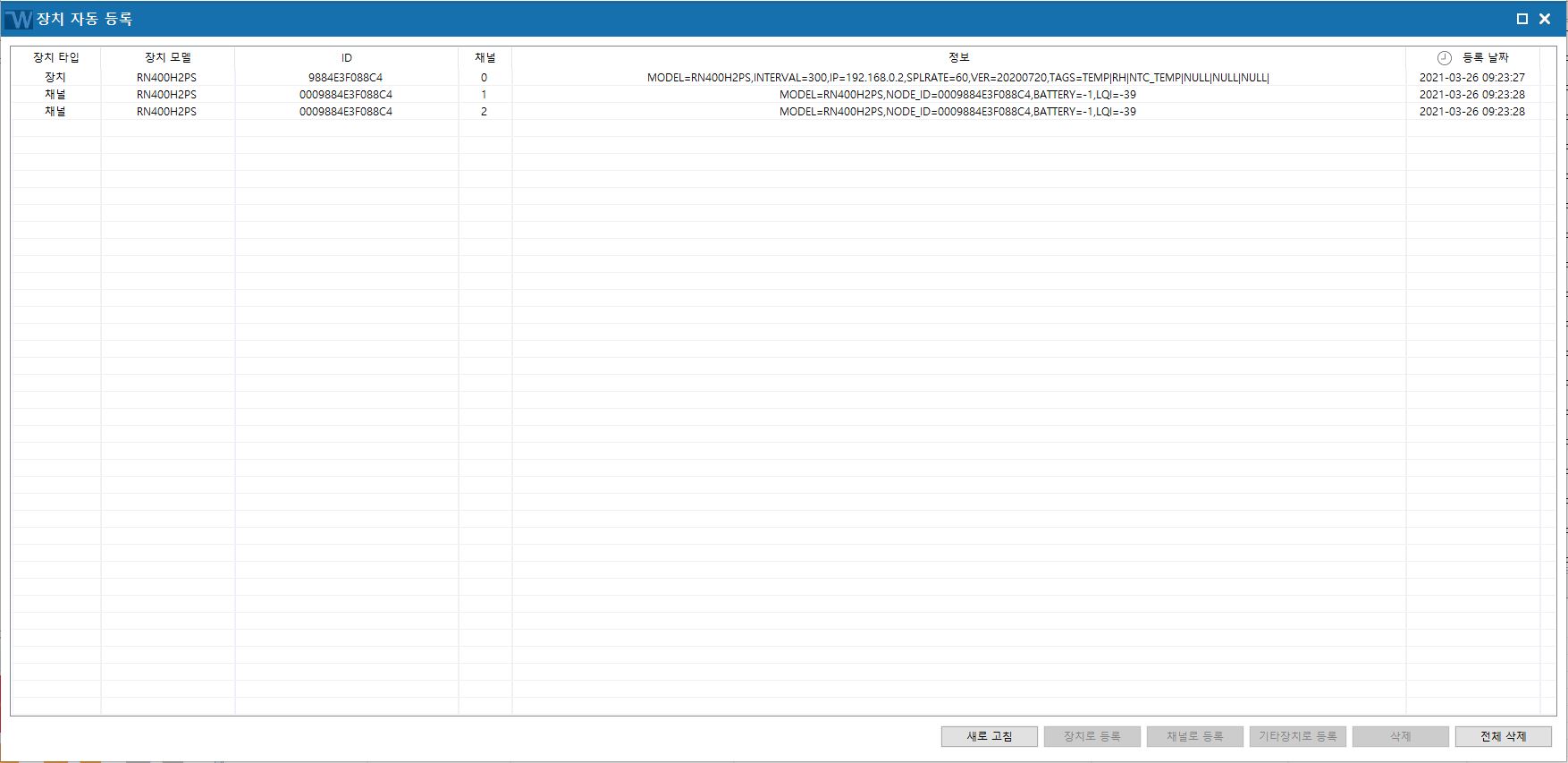The image size is (1568, 763).
Task: Click the 전체 삭제 delete-all button
Action: 1503,736
